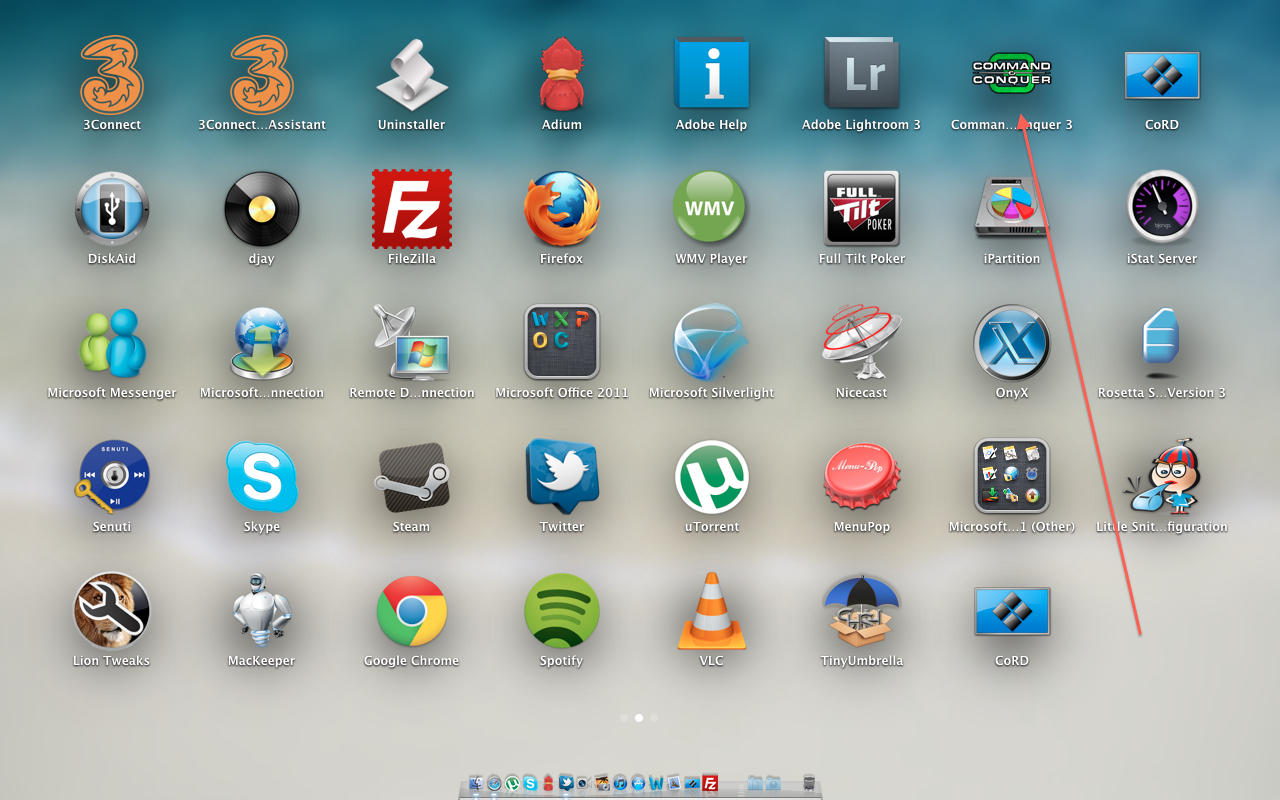
Task: Launch iPartition
Action: (1011, 209)
